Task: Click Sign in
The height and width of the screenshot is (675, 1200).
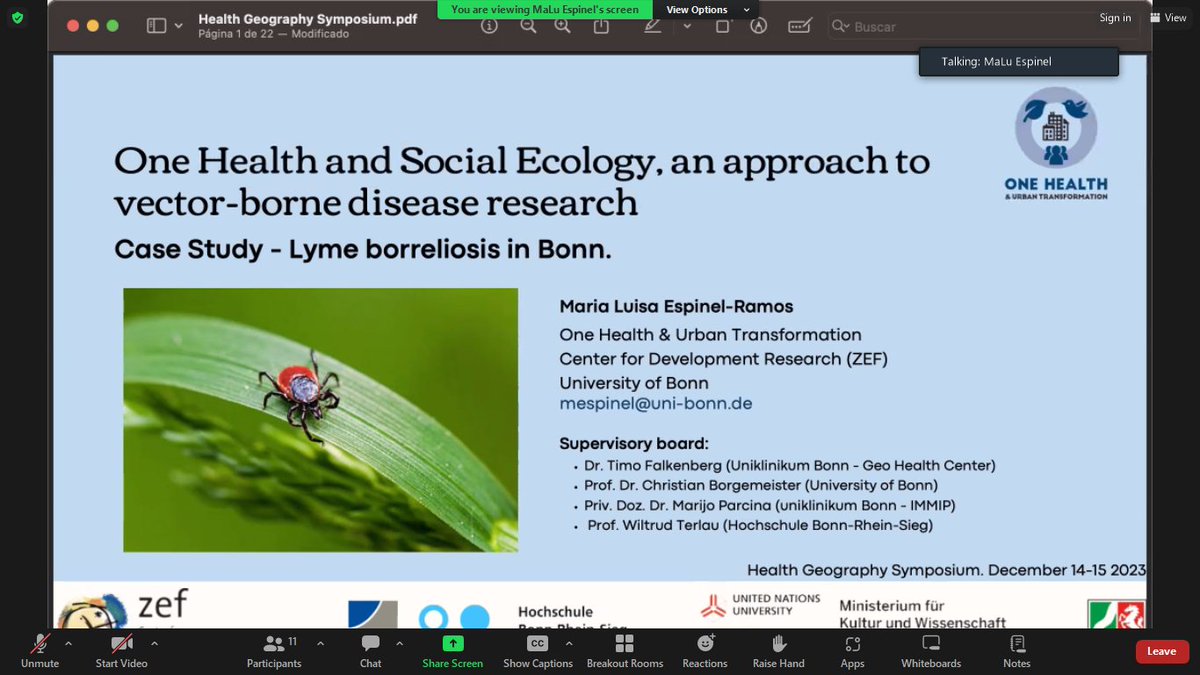Action: pos(1115,18)
